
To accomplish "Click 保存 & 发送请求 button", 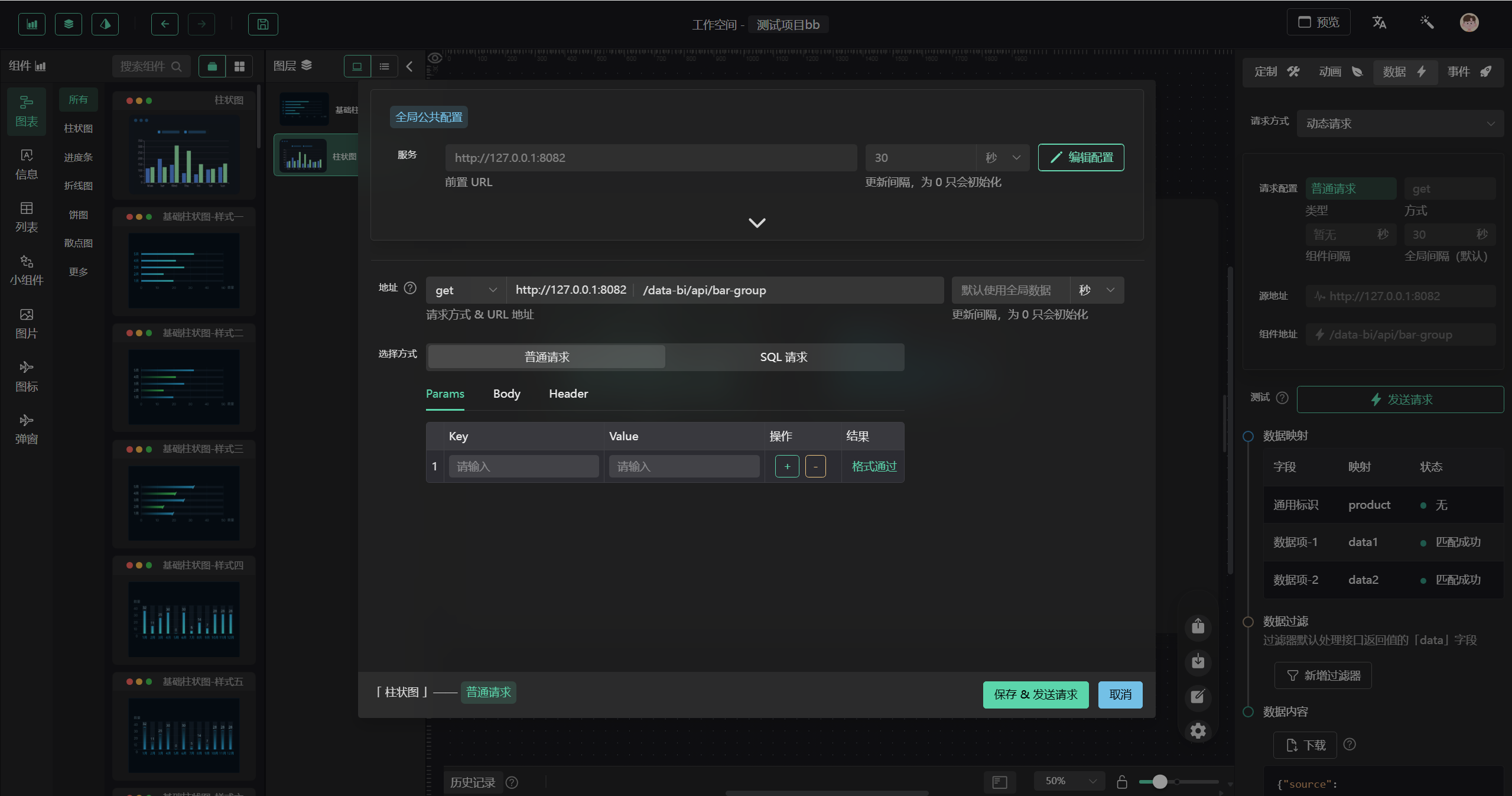I will tap(1035, 694).
